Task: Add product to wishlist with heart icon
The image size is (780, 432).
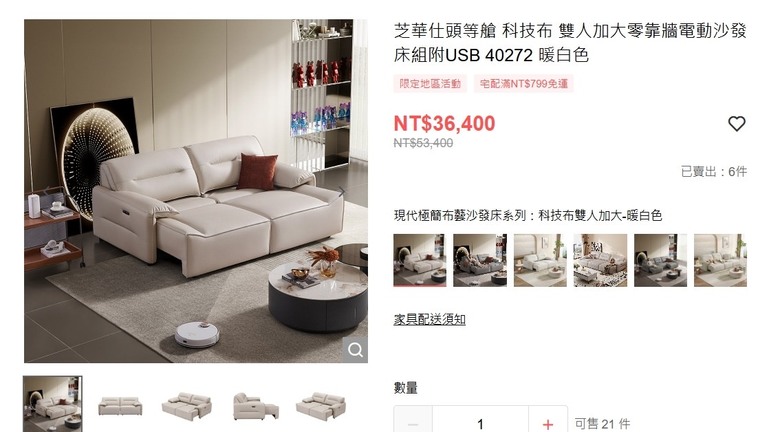Action: 736,123
